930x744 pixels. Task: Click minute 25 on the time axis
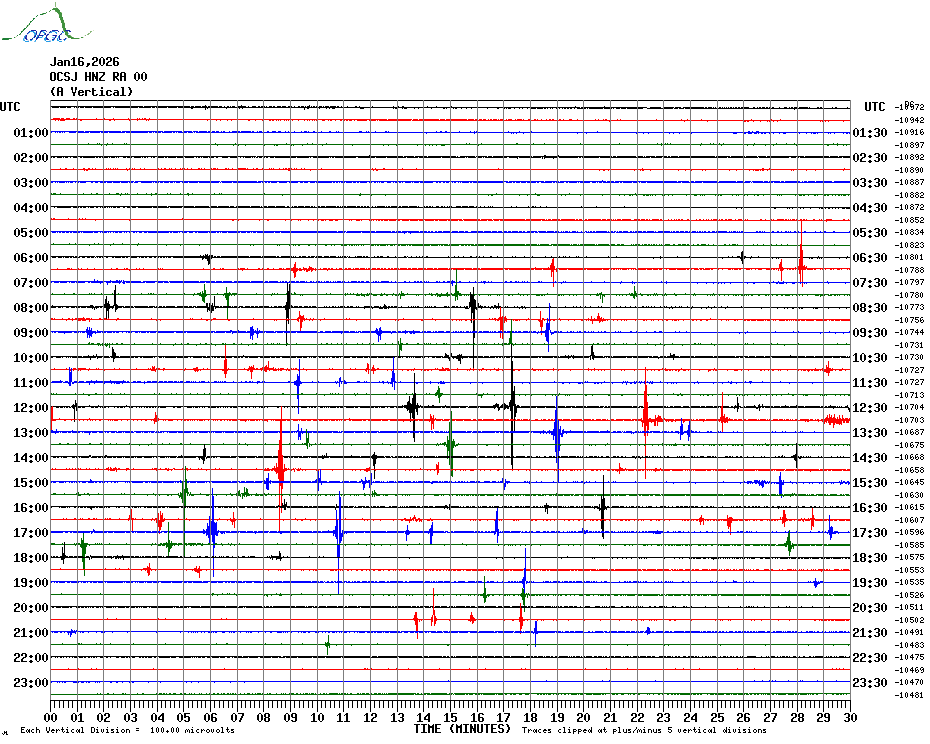pyautogui.click(x=717, y=718)
